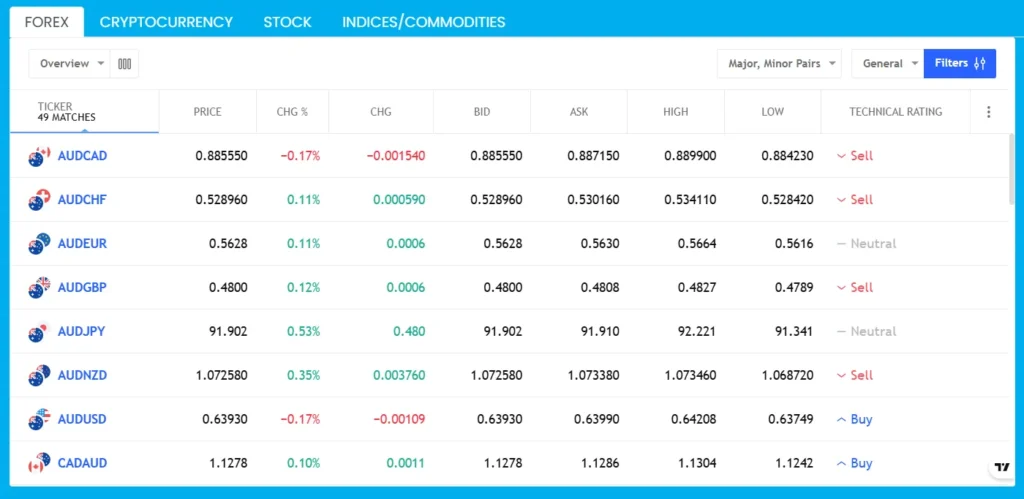Click the CADAUD currency flag icon
This screenshot has width=1024, height=499.
pyautogui.click(x=39, y=464)
